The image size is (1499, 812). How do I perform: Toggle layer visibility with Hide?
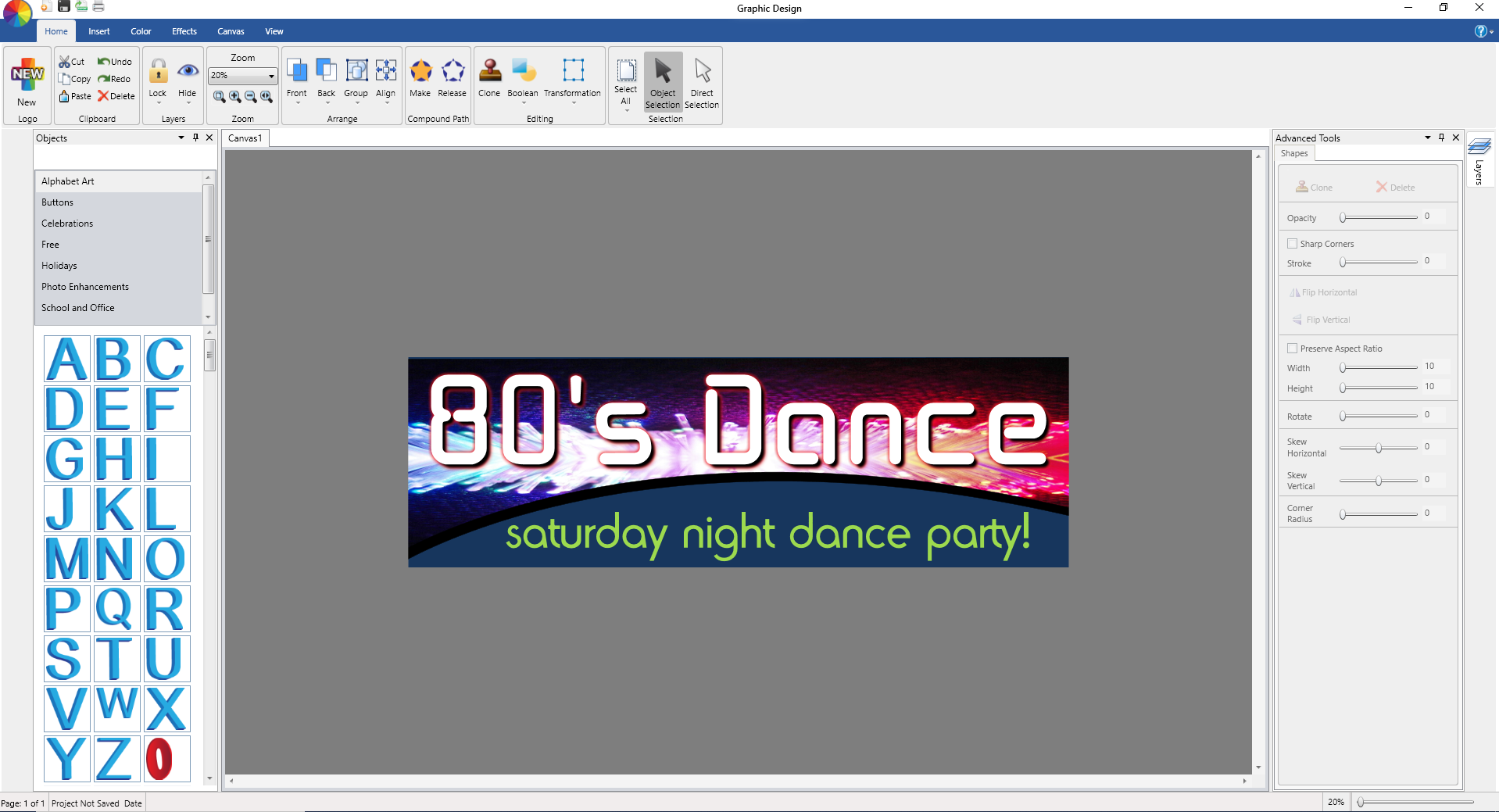[188, 72]
